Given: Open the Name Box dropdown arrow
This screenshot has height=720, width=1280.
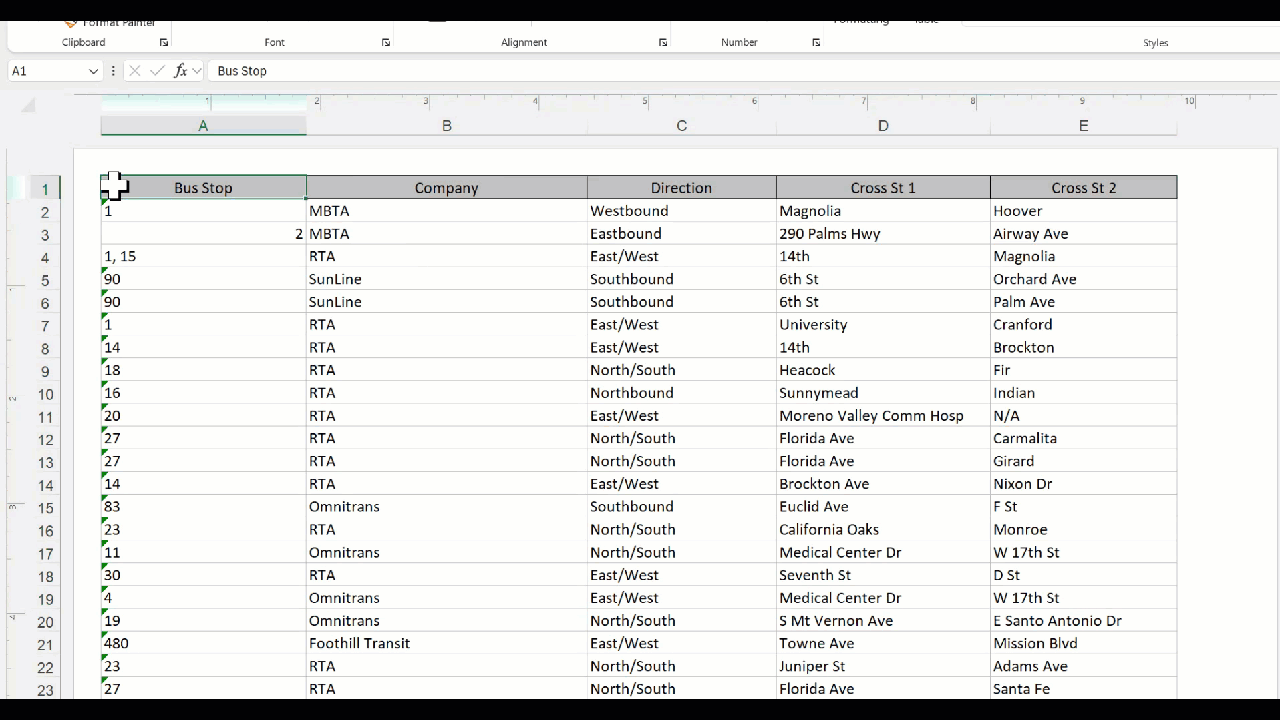Looking at the screenshot, I should click(93, 71).
